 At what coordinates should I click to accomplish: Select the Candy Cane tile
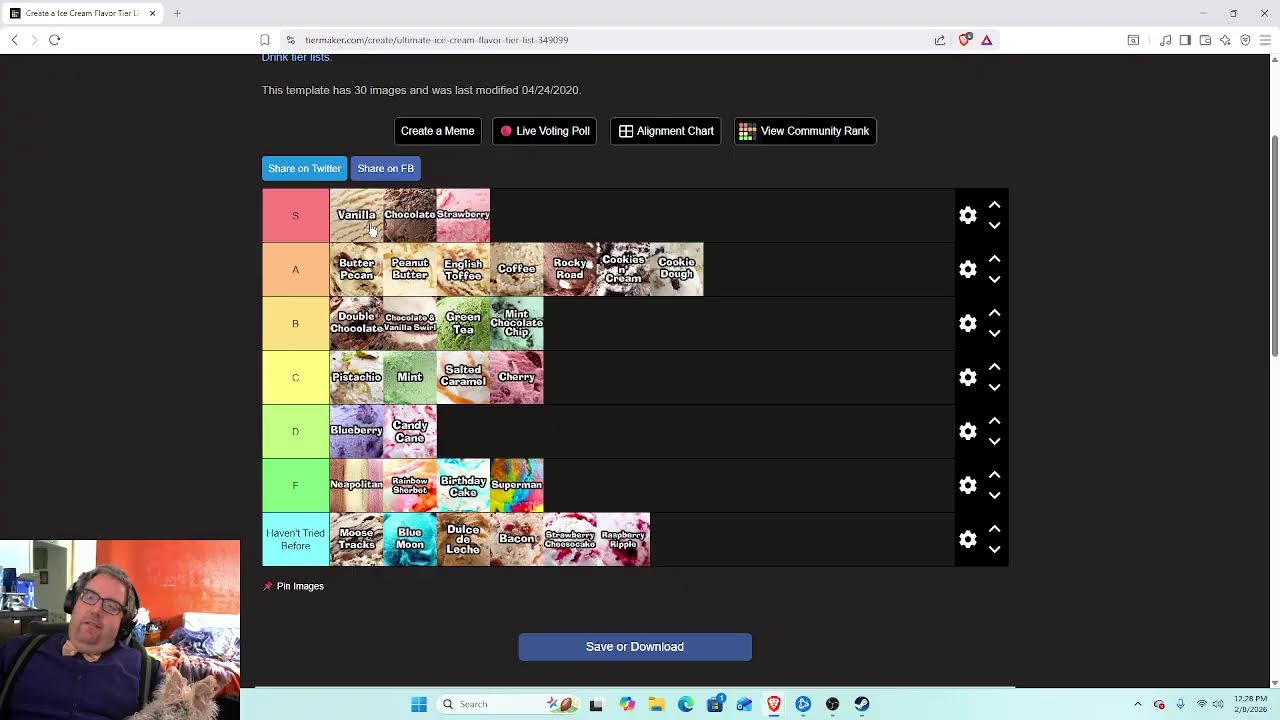(x=410, y=431)
